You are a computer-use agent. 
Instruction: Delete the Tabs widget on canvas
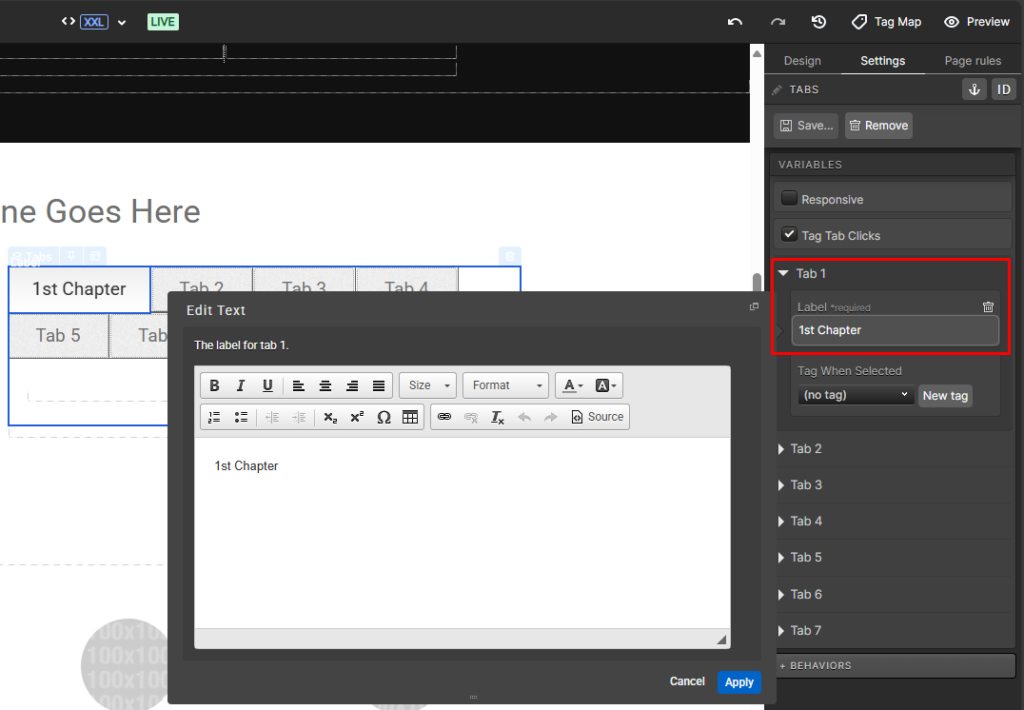point(510,256)
